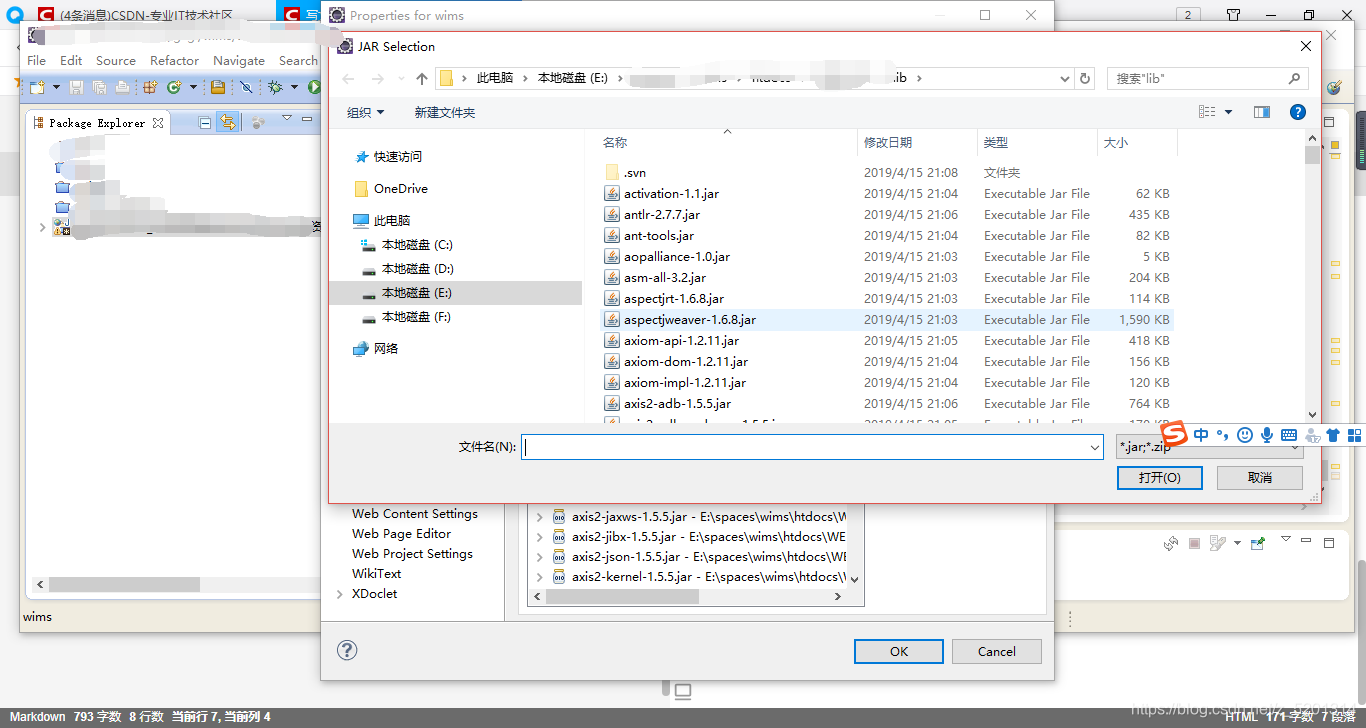This screenshot has height=728, width=1366.
Task: Open Sogou skin shirt icon
Action: tap(1333, 435)
